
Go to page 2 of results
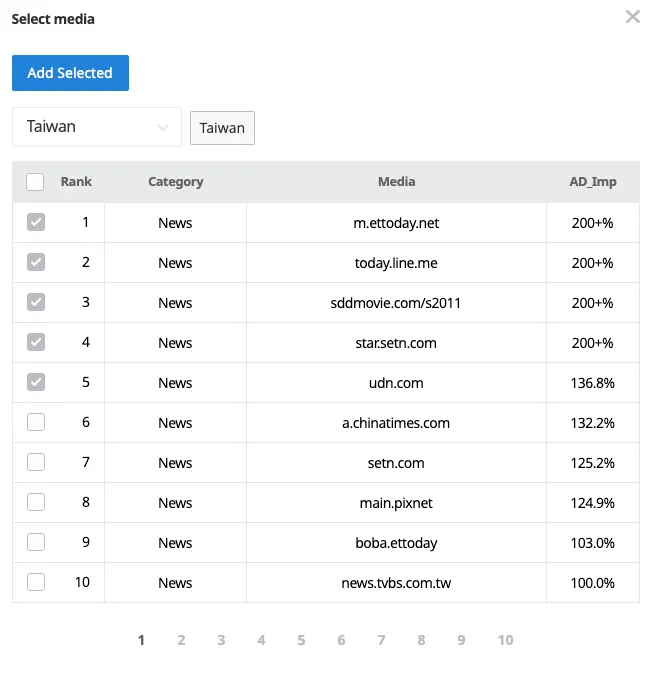(x=181, y=640)
